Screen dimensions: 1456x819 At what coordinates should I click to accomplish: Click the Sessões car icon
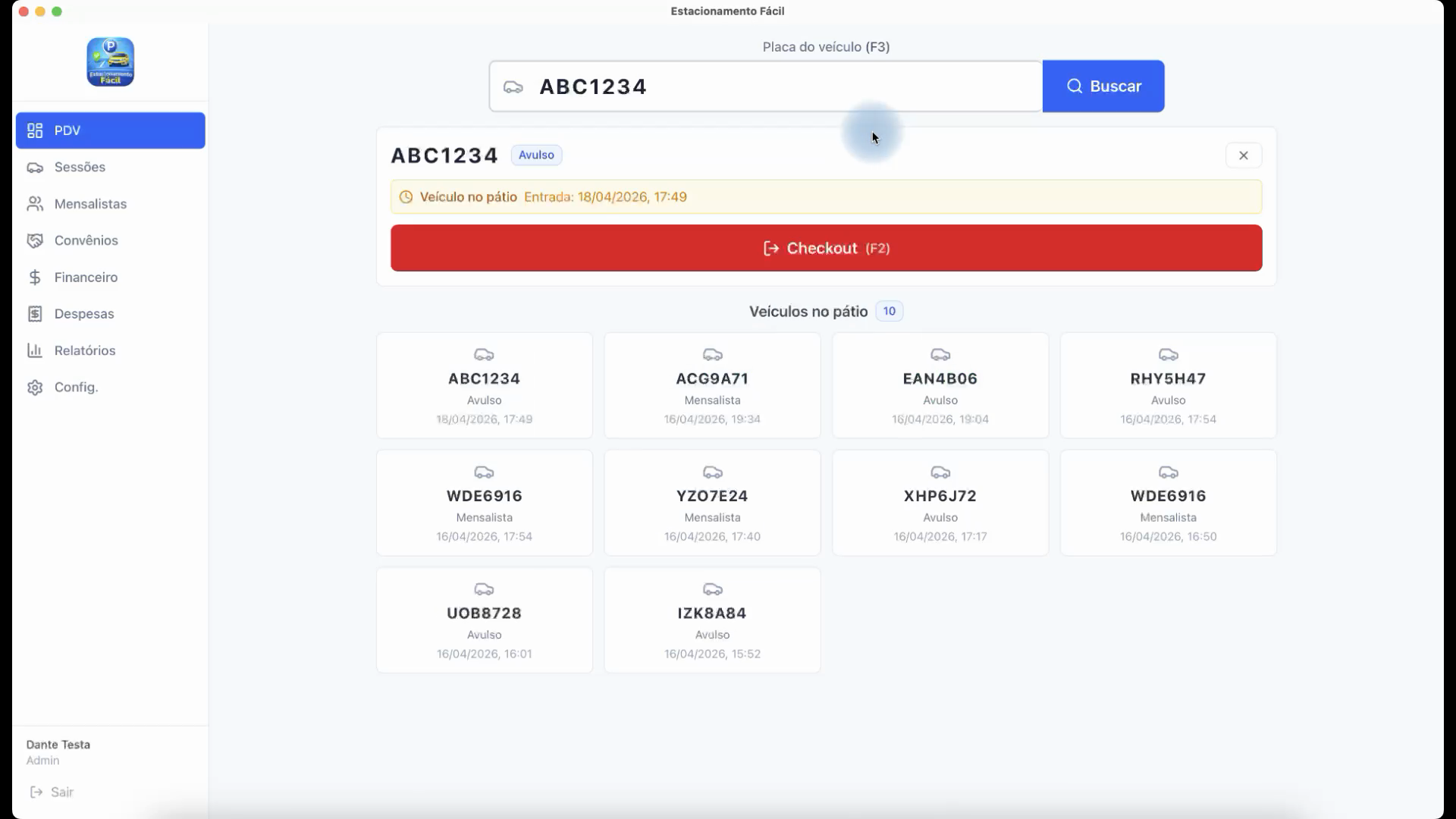[35, 167]
